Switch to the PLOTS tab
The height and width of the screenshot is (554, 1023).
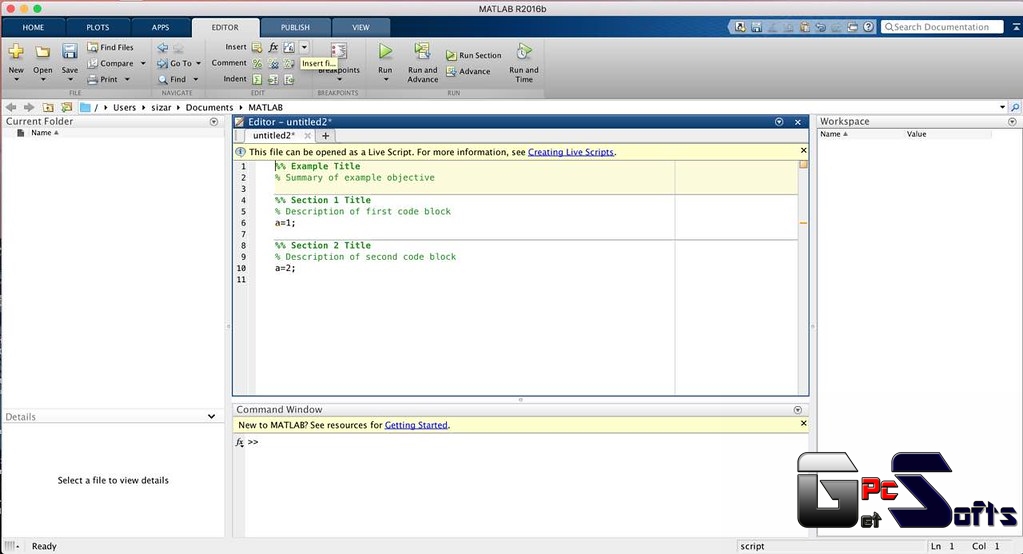coord(98,27)
